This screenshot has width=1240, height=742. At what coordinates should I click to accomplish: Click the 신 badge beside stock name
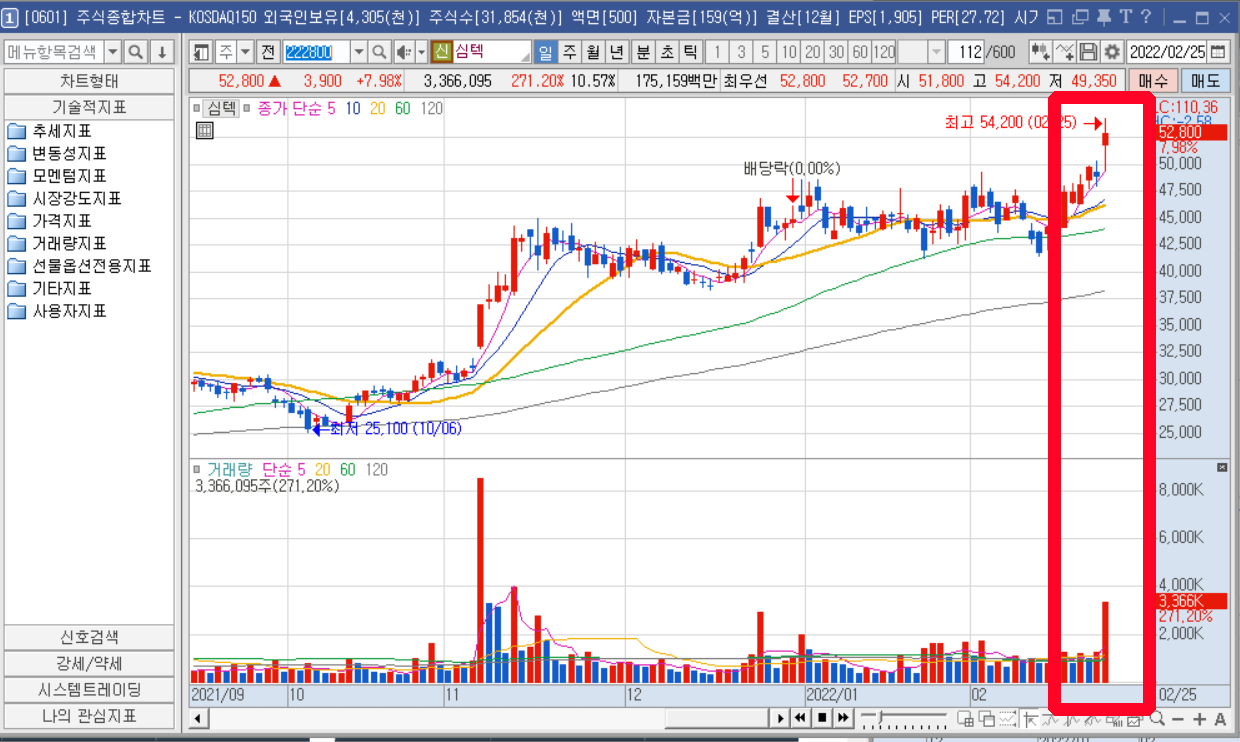(x=441, y=52)
